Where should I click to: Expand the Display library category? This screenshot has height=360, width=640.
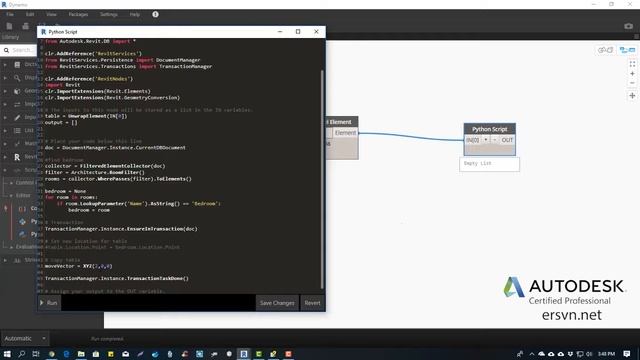pyautogui.click(x=5, y=78)
